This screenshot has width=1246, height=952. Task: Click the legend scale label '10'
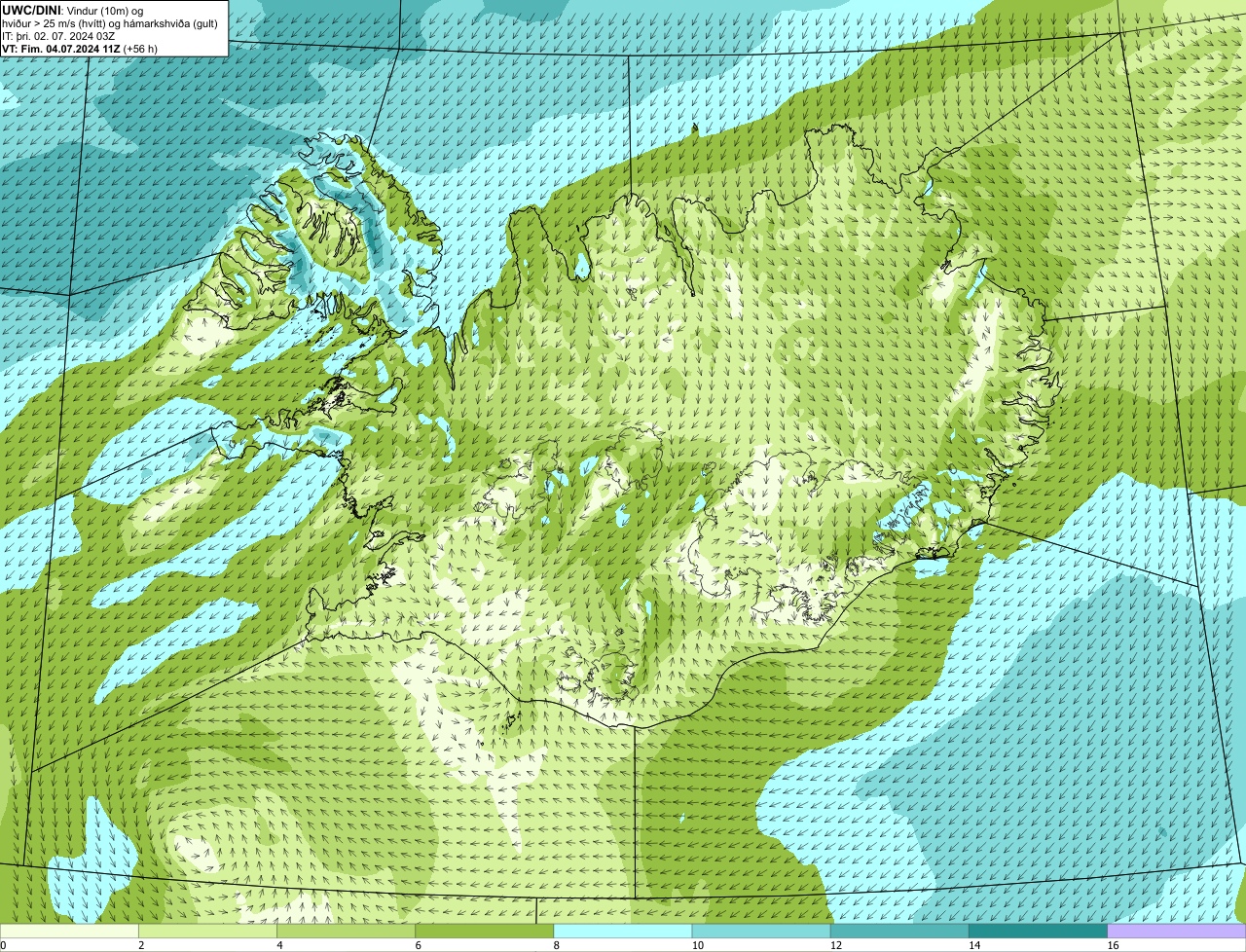coord(698,945)
